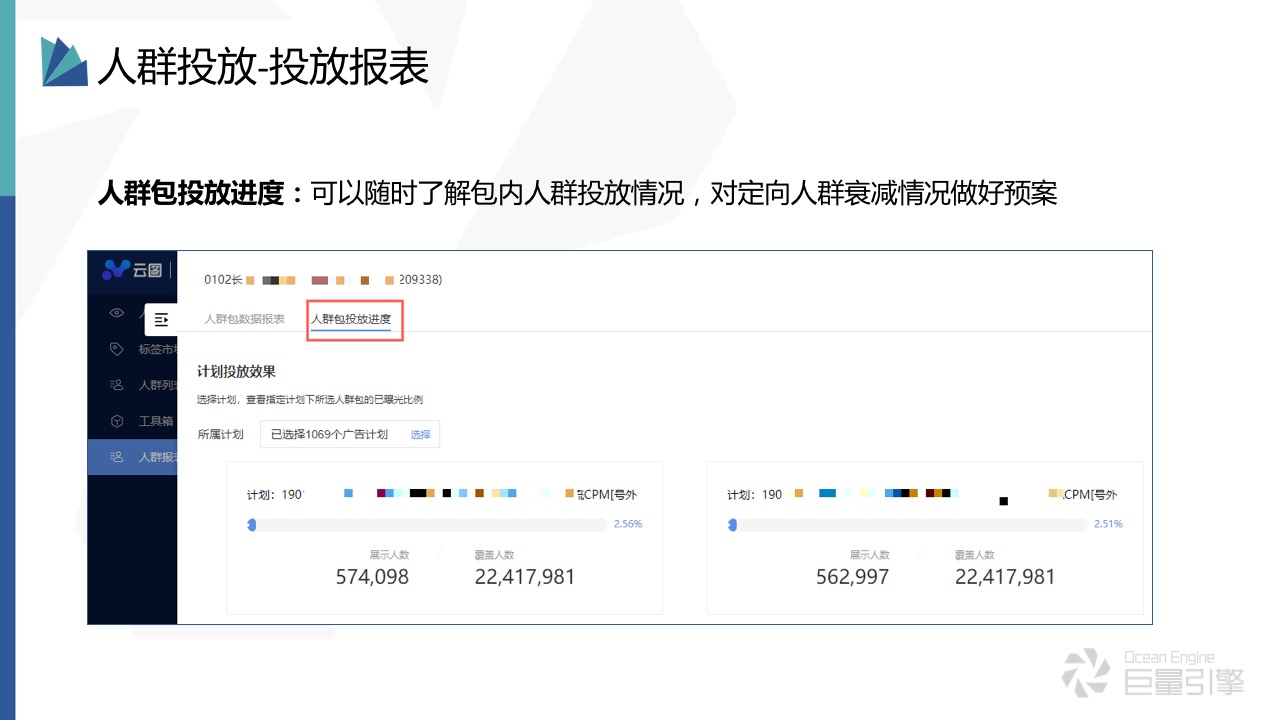This screenshot has height=720, width=1280.
Task: Click the 2.51% progress value
Action: [1108, 524]
